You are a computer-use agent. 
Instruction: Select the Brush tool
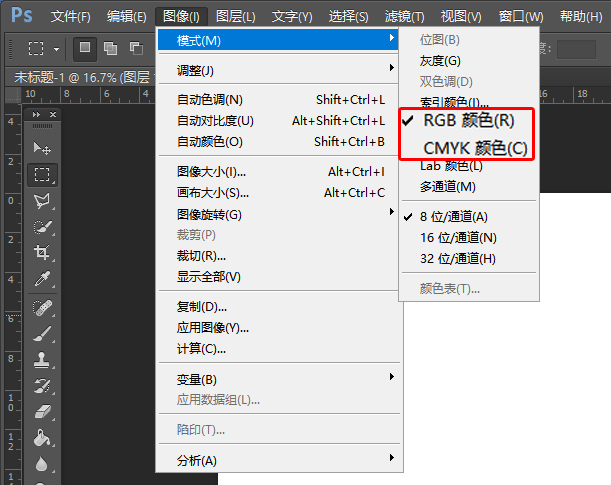pyautogui.click(x=42, y=334)
